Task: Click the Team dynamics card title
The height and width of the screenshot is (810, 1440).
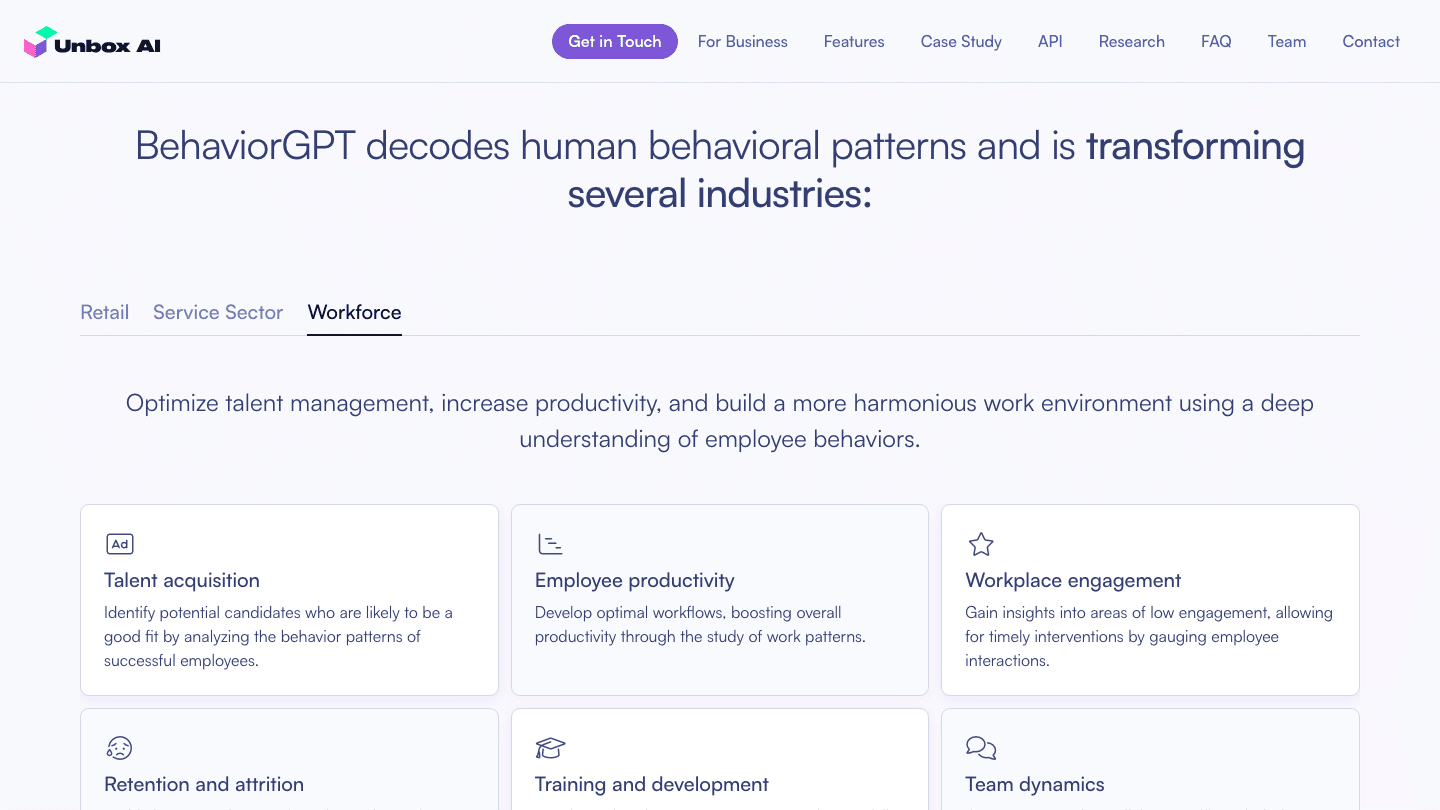Action: (1035, 784)
